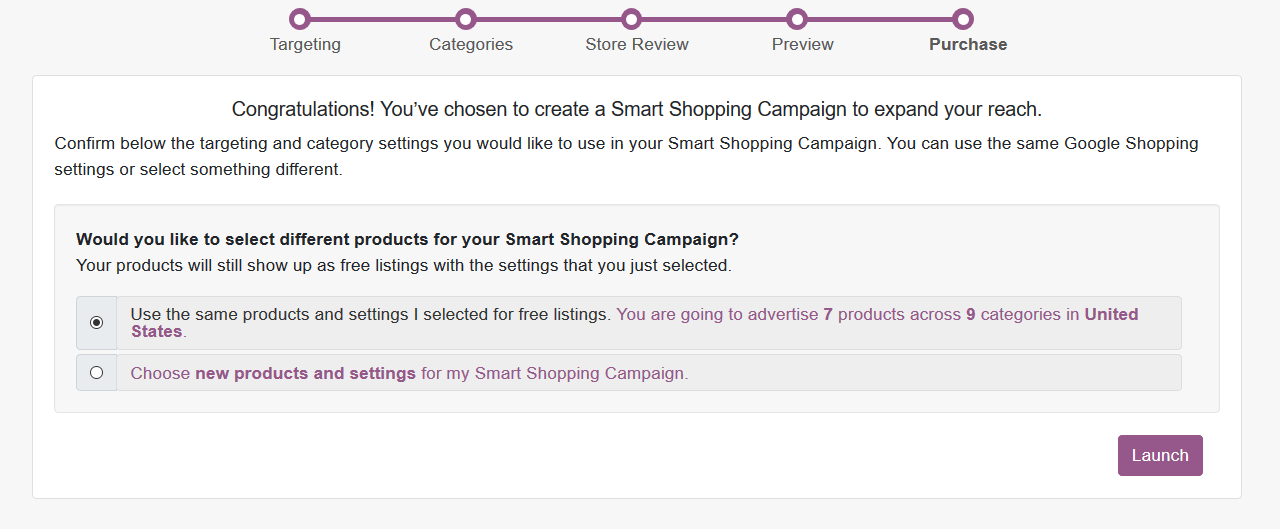Switch to the Preview step label
This screenshot has height=529, width=1280.
(803, 45)
